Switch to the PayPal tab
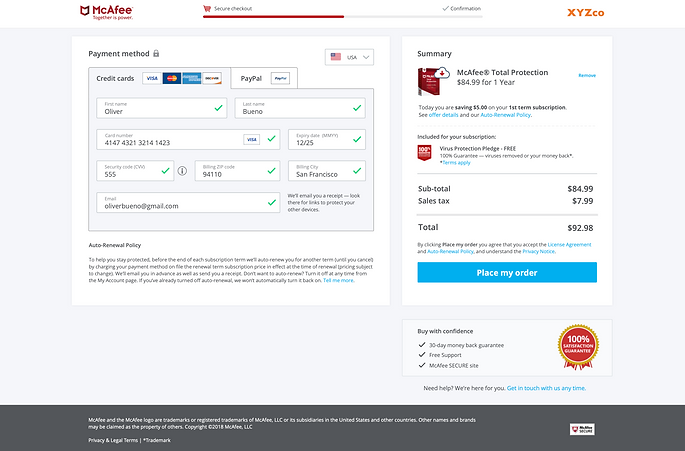The height and width of the screenshot is (451, 685). (264, 78)
